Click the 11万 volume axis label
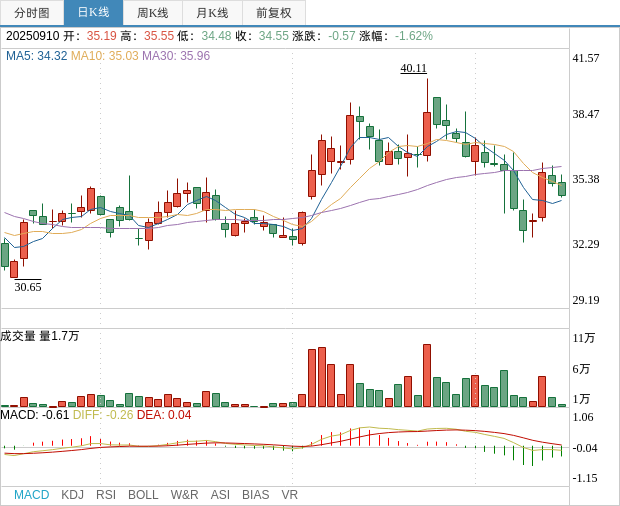 click(x=584, y=338)
